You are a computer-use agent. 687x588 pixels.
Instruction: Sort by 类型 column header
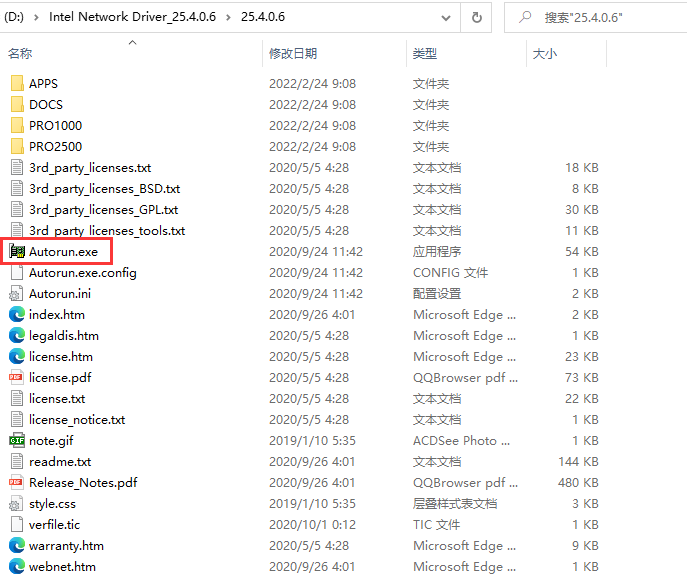pos(425,53)
